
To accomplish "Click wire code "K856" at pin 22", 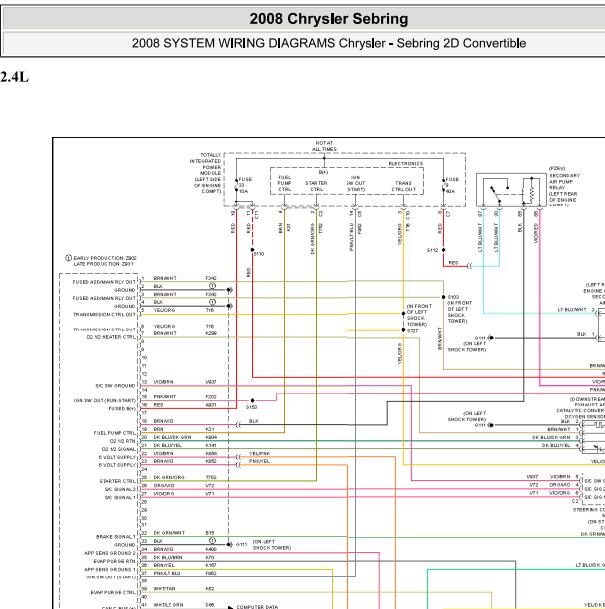I will (x=211, y=453).
